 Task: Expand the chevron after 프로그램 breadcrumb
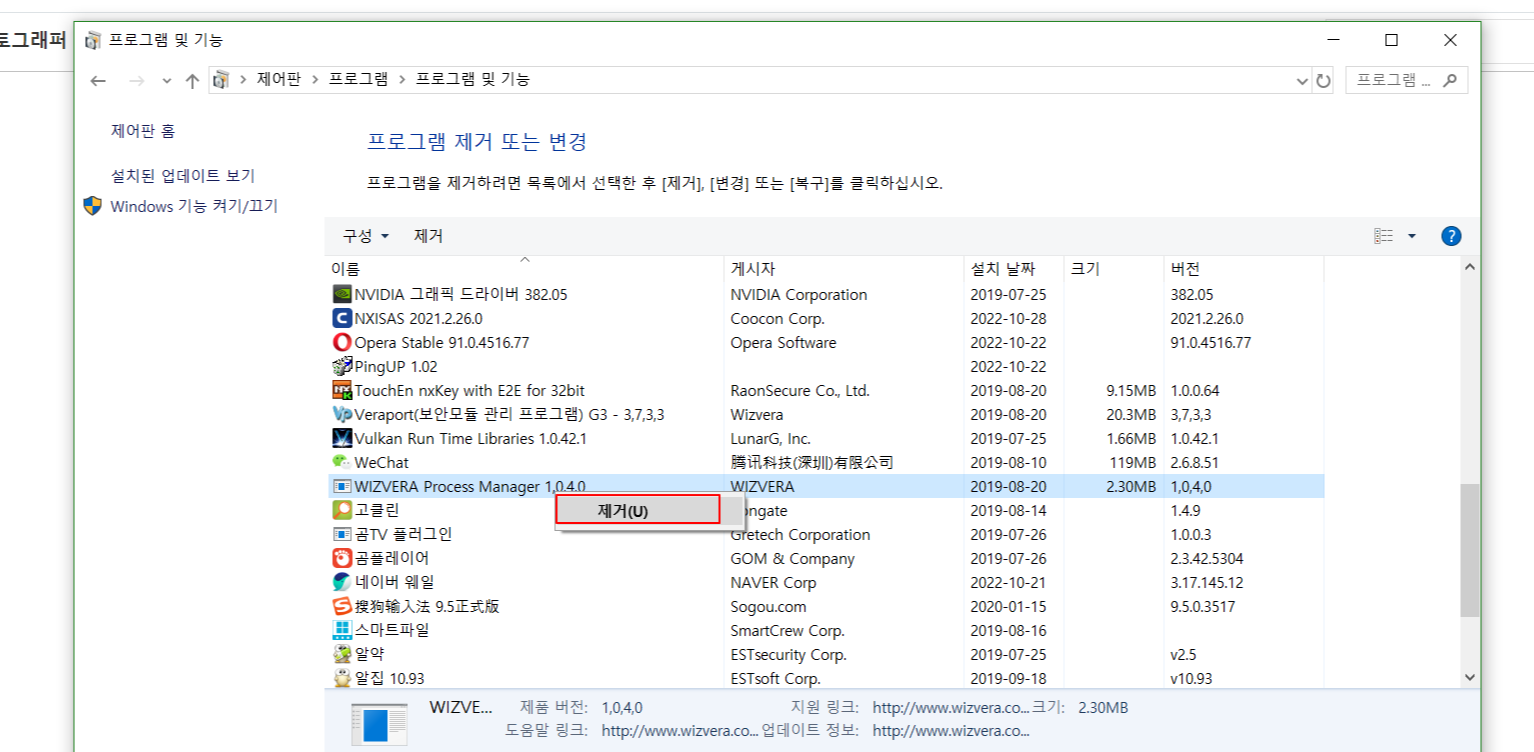401,80
